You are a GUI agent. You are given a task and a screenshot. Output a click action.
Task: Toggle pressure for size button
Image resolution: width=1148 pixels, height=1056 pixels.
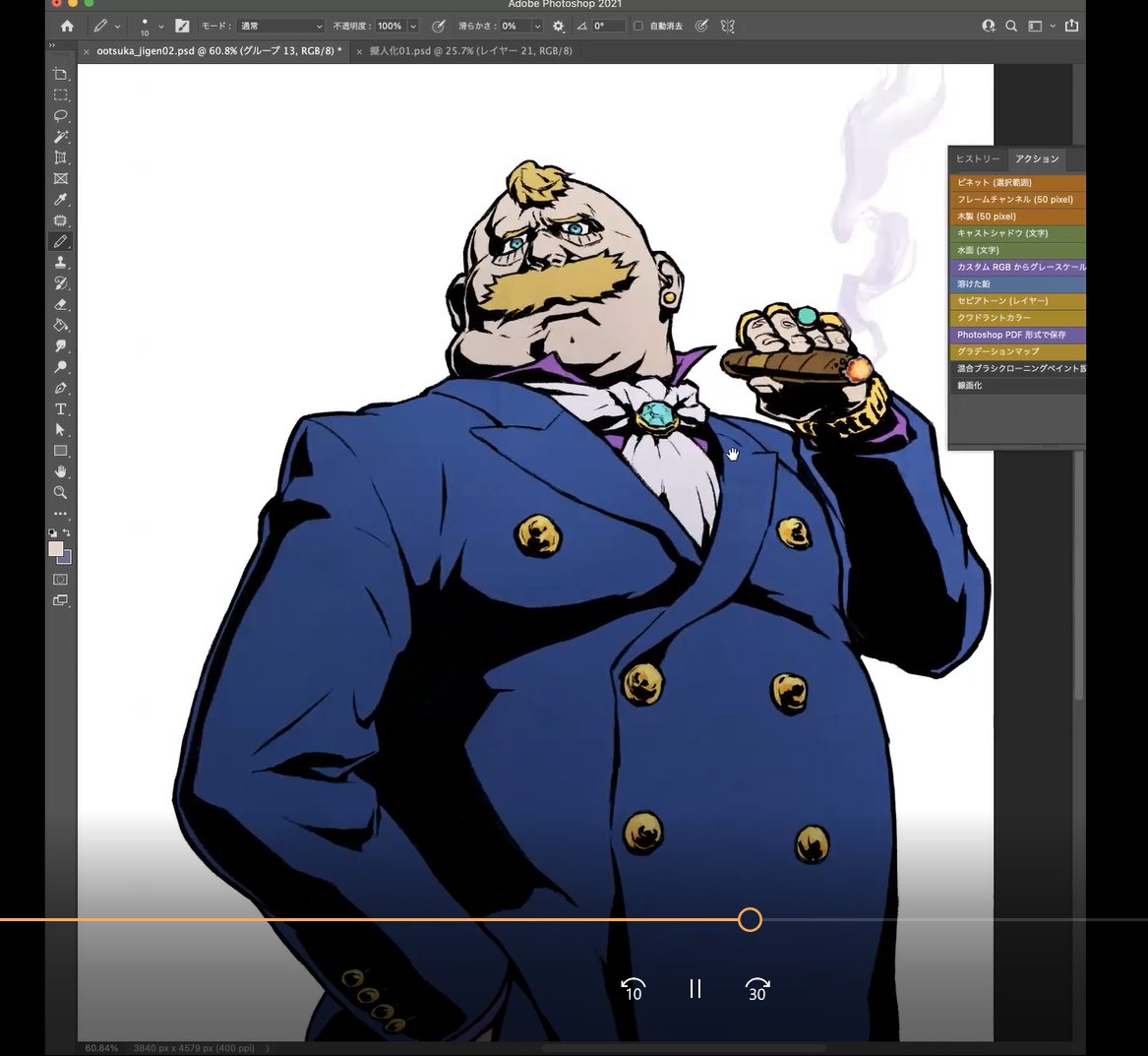click(701, 26)
